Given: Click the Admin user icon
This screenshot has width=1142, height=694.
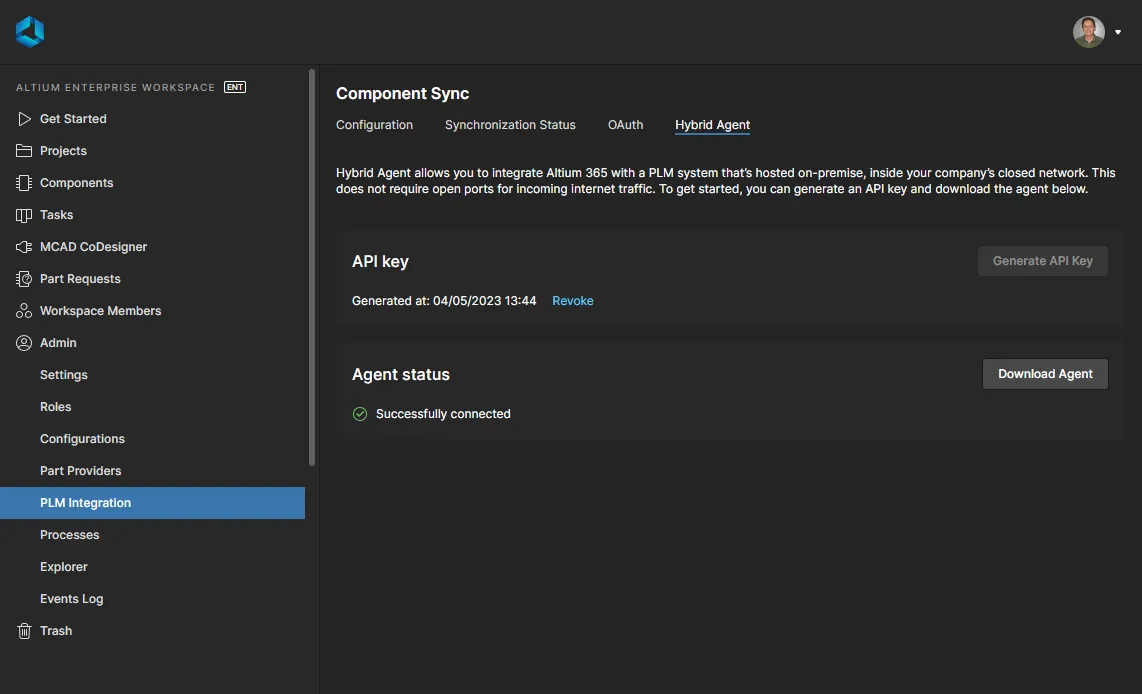Looking at the screenshot, I should tap(24, 343).
